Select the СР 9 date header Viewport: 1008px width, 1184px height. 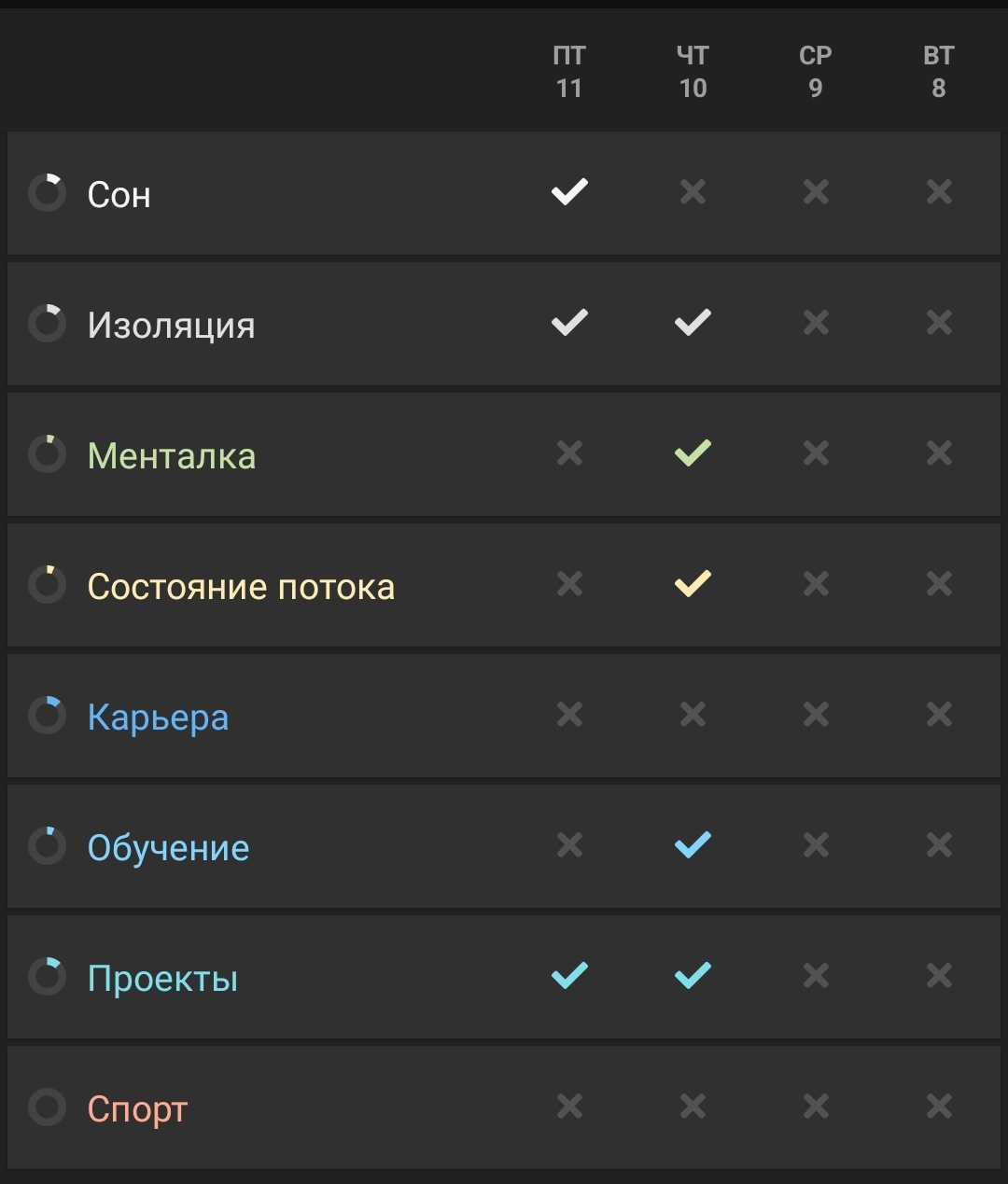click(816, 72)
